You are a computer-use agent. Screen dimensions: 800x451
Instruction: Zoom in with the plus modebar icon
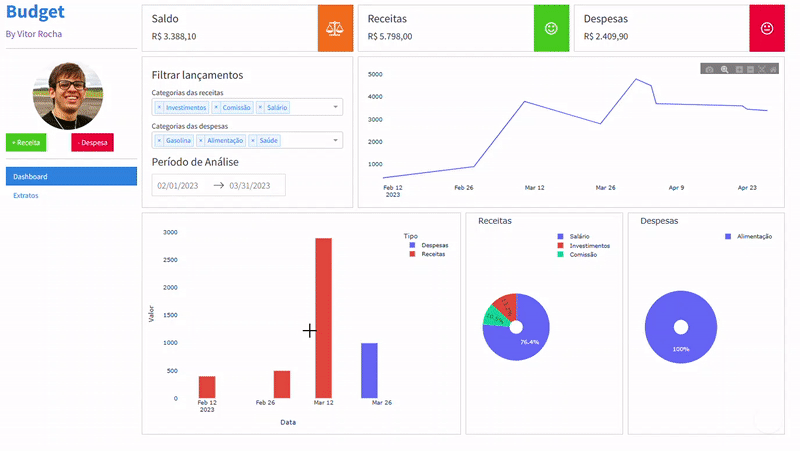[x=739, y=69]
